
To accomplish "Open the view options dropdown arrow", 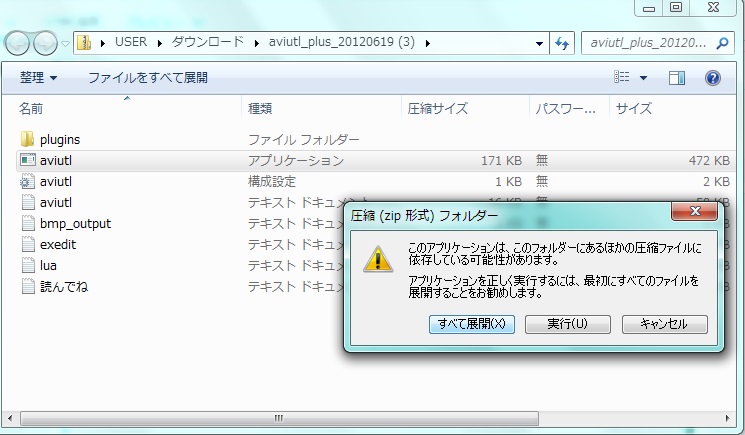I will click(643, 77).
